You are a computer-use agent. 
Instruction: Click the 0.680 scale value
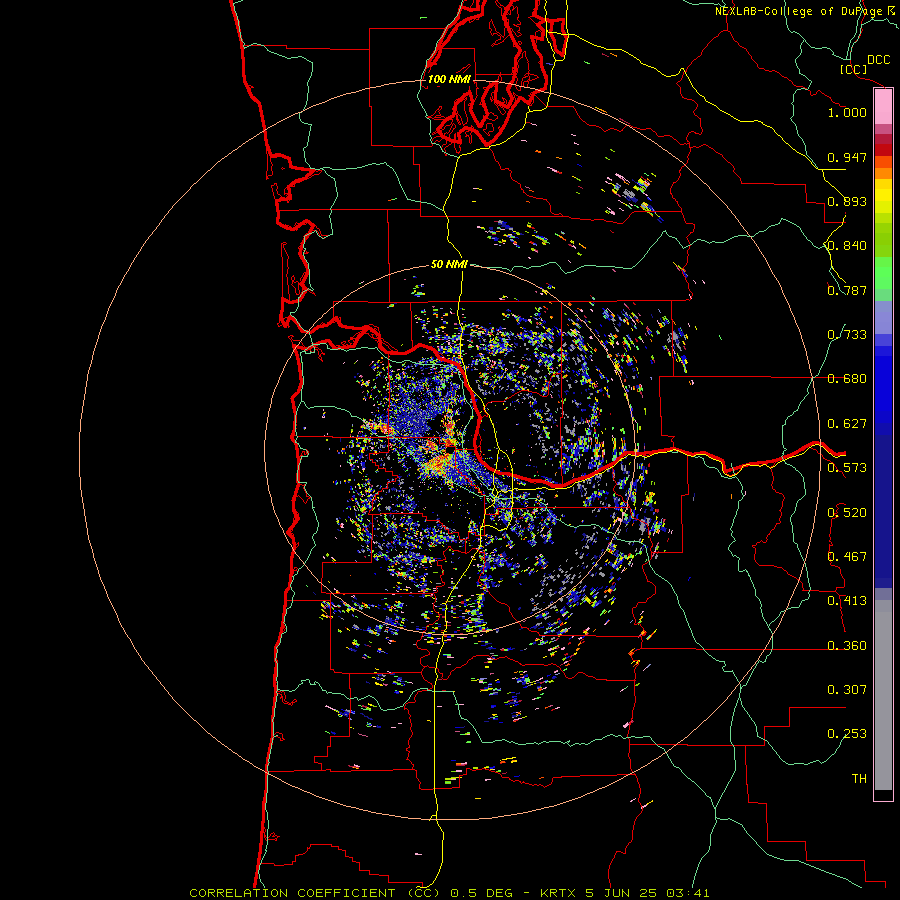(847, 379)
